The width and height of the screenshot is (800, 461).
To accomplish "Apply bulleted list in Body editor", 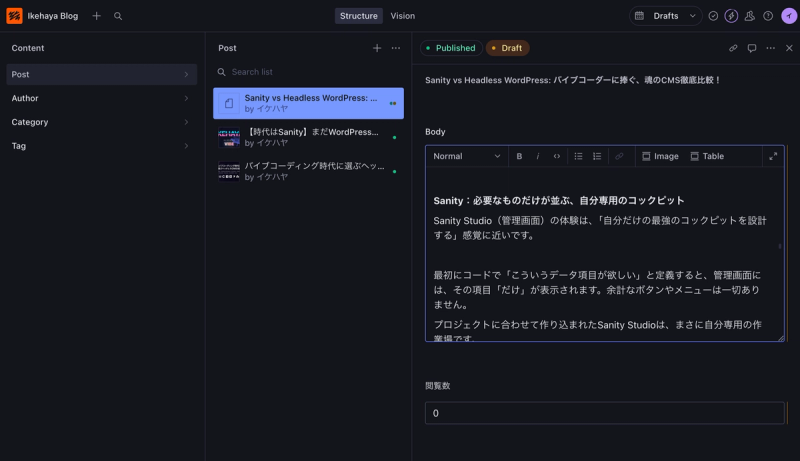I will click(578, 156).
